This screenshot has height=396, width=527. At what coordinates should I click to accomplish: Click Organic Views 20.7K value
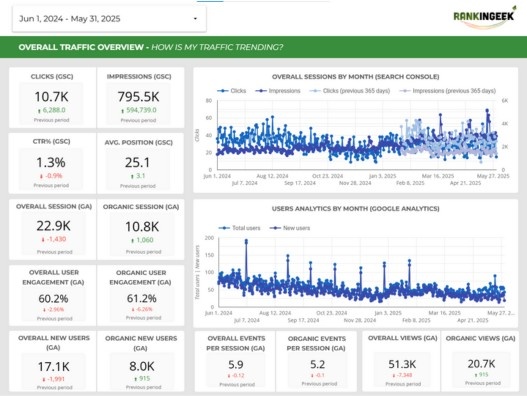[x=482, y=364]
